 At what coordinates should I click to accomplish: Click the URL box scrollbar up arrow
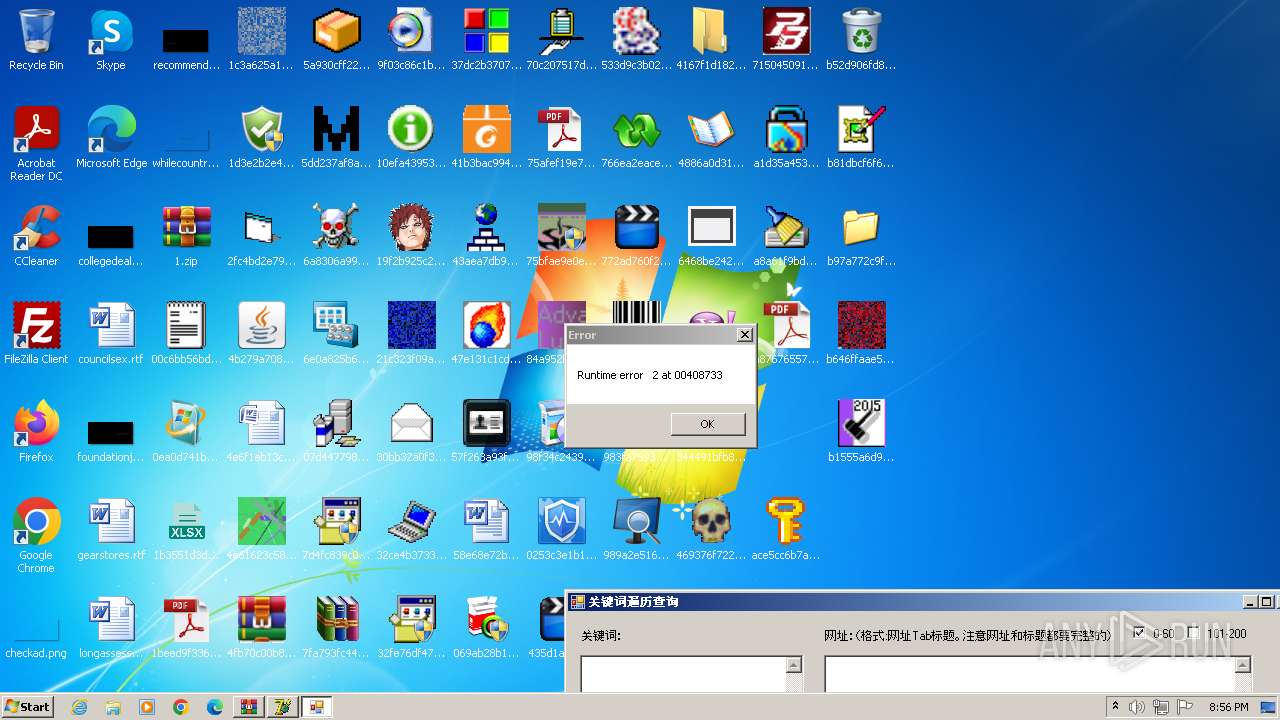[x=1243, y=665]
